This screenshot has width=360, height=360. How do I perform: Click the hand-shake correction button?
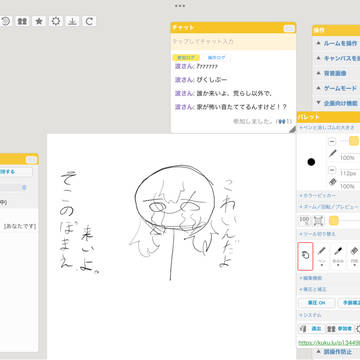point(349,303)
